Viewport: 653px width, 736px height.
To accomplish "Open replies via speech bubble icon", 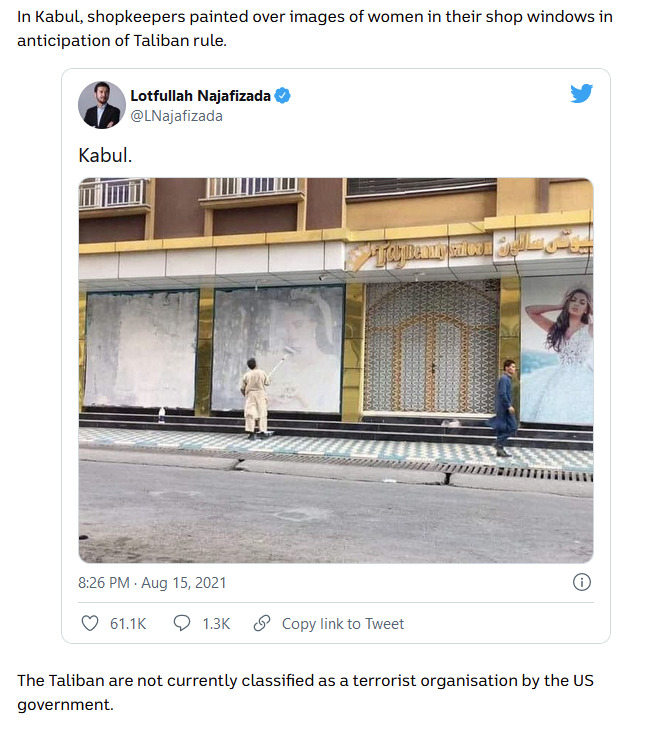I will click(182, 623).
